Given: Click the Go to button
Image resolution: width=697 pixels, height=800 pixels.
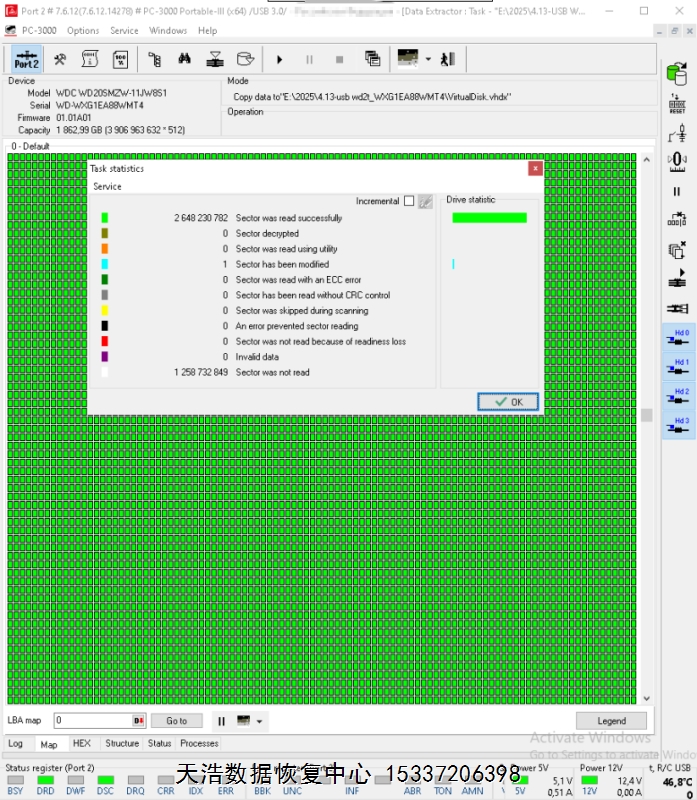Looking at the screenshot, I should 176,721.
